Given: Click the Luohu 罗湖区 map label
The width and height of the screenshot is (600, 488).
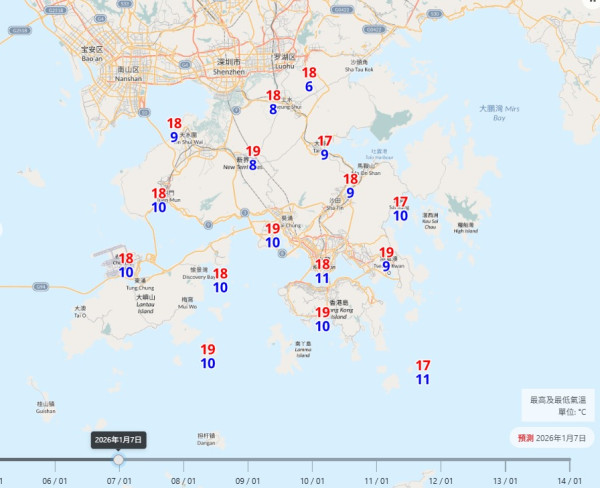Looking at the screenshot, I should [285, 61].
